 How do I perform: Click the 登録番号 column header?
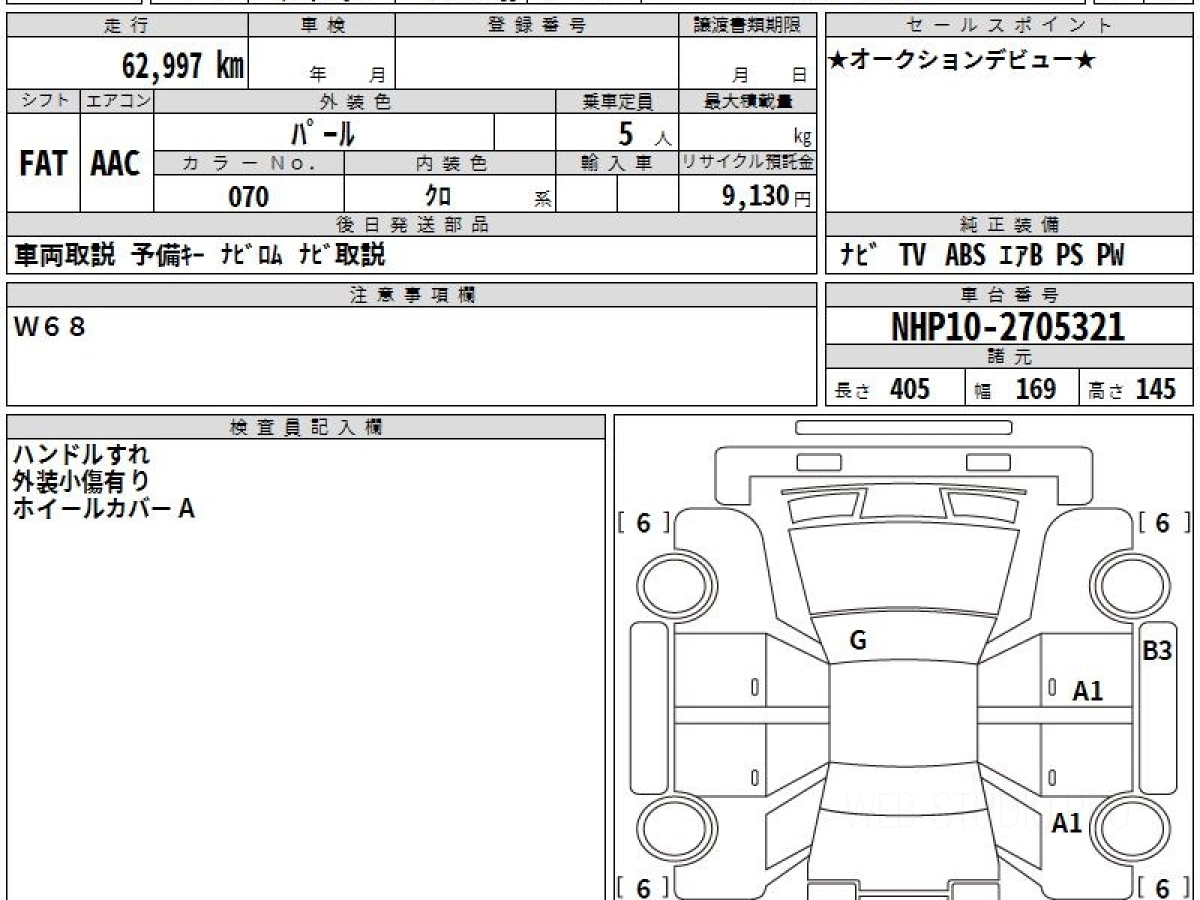pos(537,27)
